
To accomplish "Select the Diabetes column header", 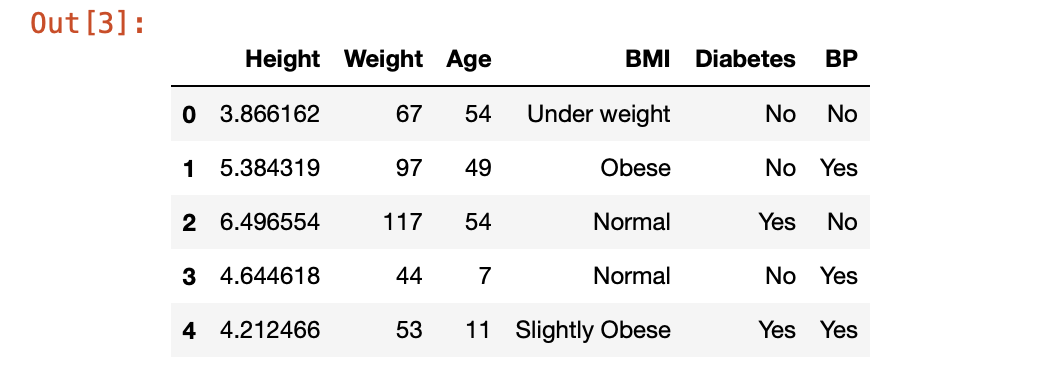I will 745,60.
